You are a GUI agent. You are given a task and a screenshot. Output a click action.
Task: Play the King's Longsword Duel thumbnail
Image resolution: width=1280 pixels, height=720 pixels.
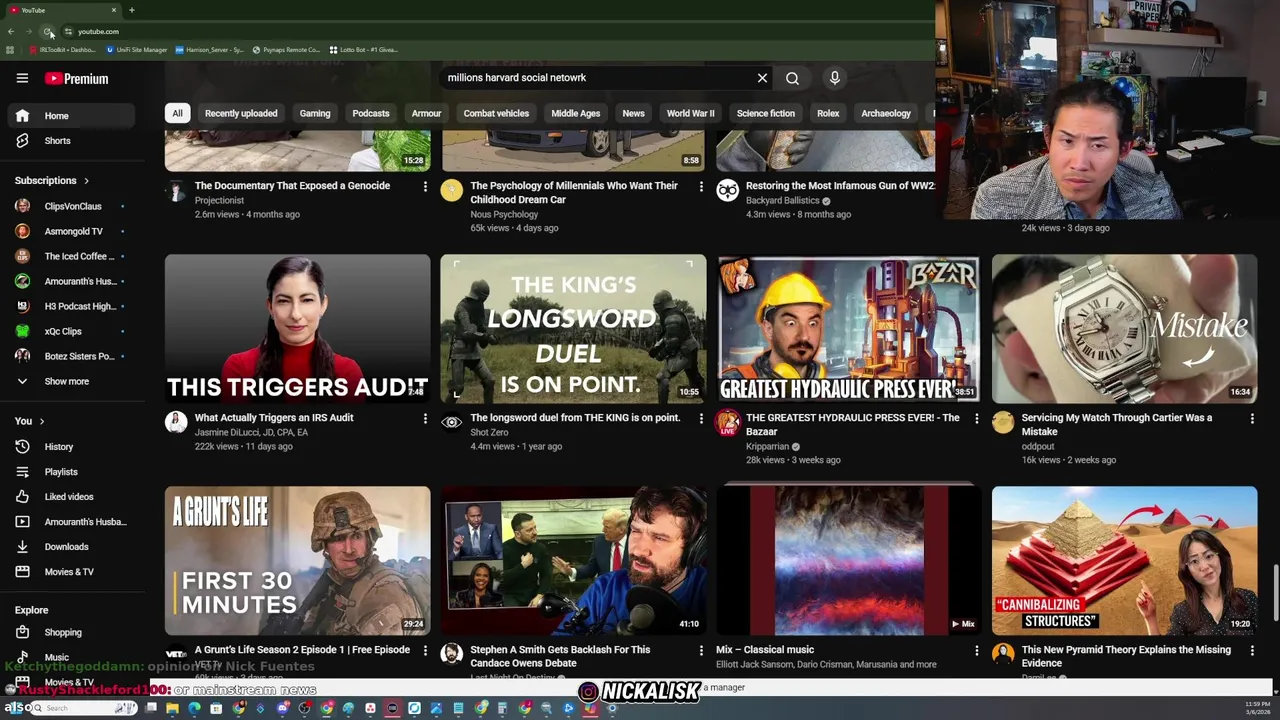[573, 329]
